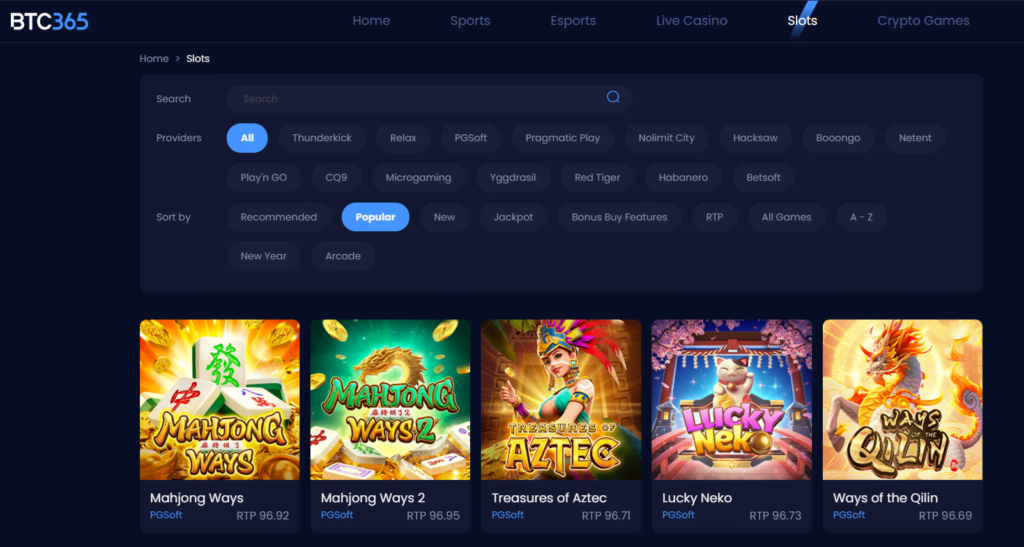Go to the Esports section
The width and height of the screenshot is (1024, 547).
click(x=573, y=21)
